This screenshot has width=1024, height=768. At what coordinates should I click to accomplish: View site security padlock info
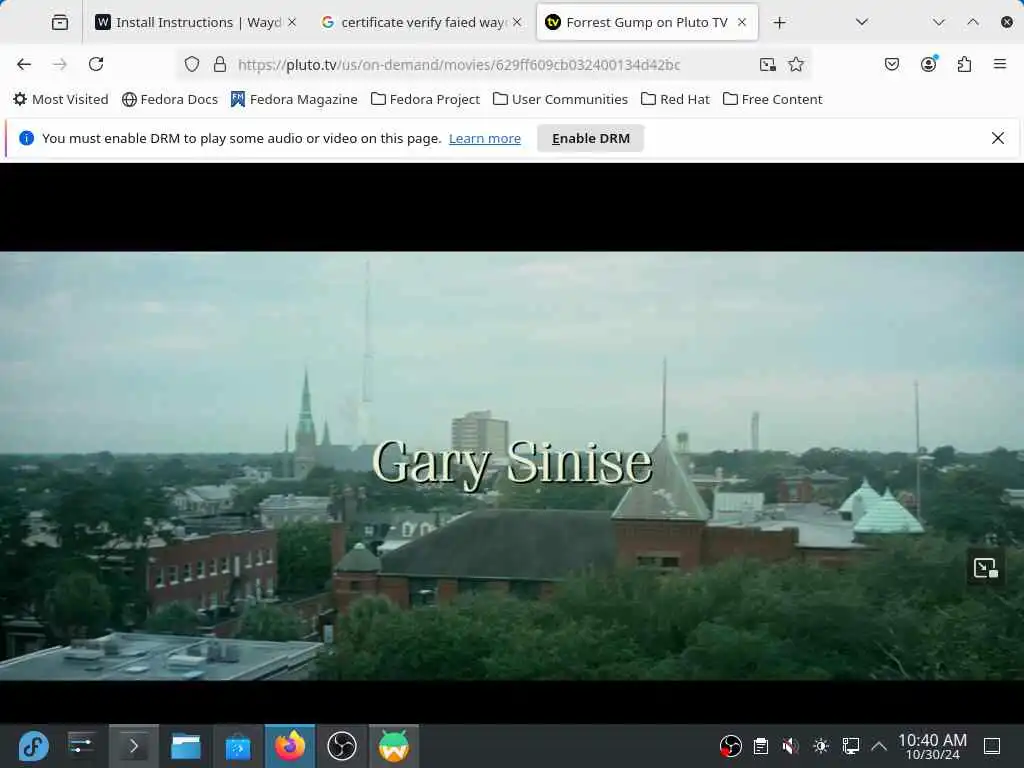tap(220, 64)
